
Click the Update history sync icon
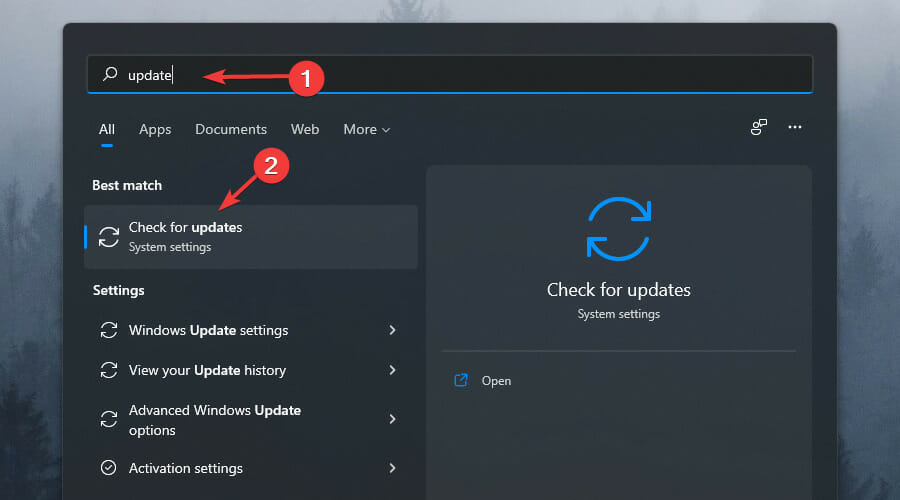click(x=108, y=370)
